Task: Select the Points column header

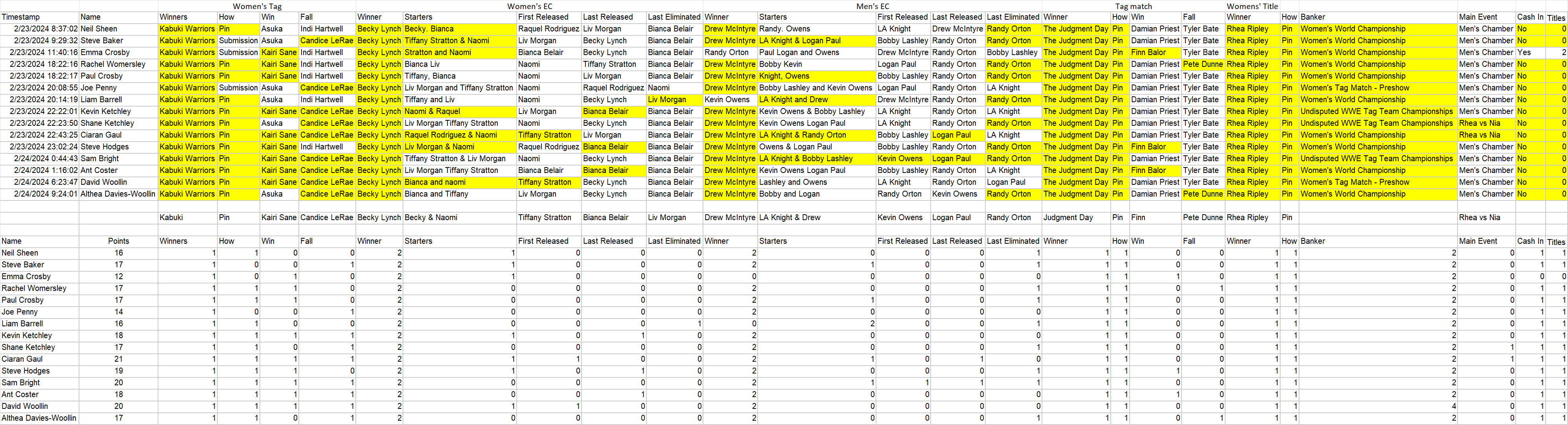Action: (118, 241)
